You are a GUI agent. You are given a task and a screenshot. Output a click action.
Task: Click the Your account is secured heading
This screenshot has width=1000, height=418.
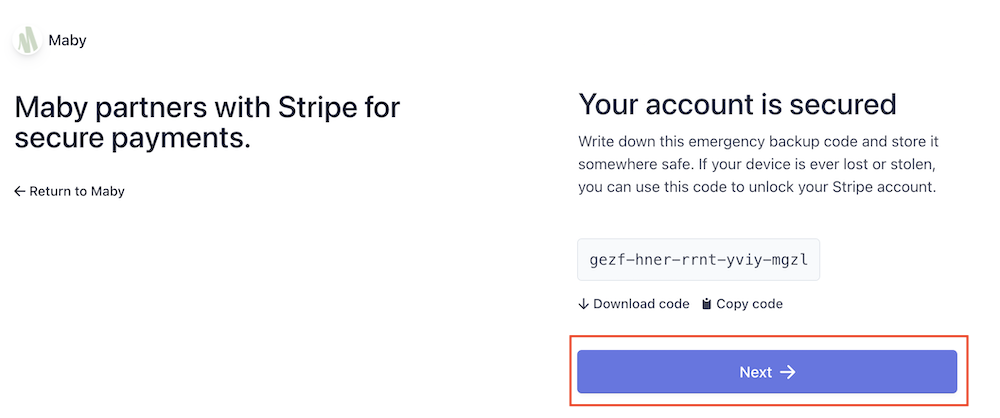click(737, 105)
